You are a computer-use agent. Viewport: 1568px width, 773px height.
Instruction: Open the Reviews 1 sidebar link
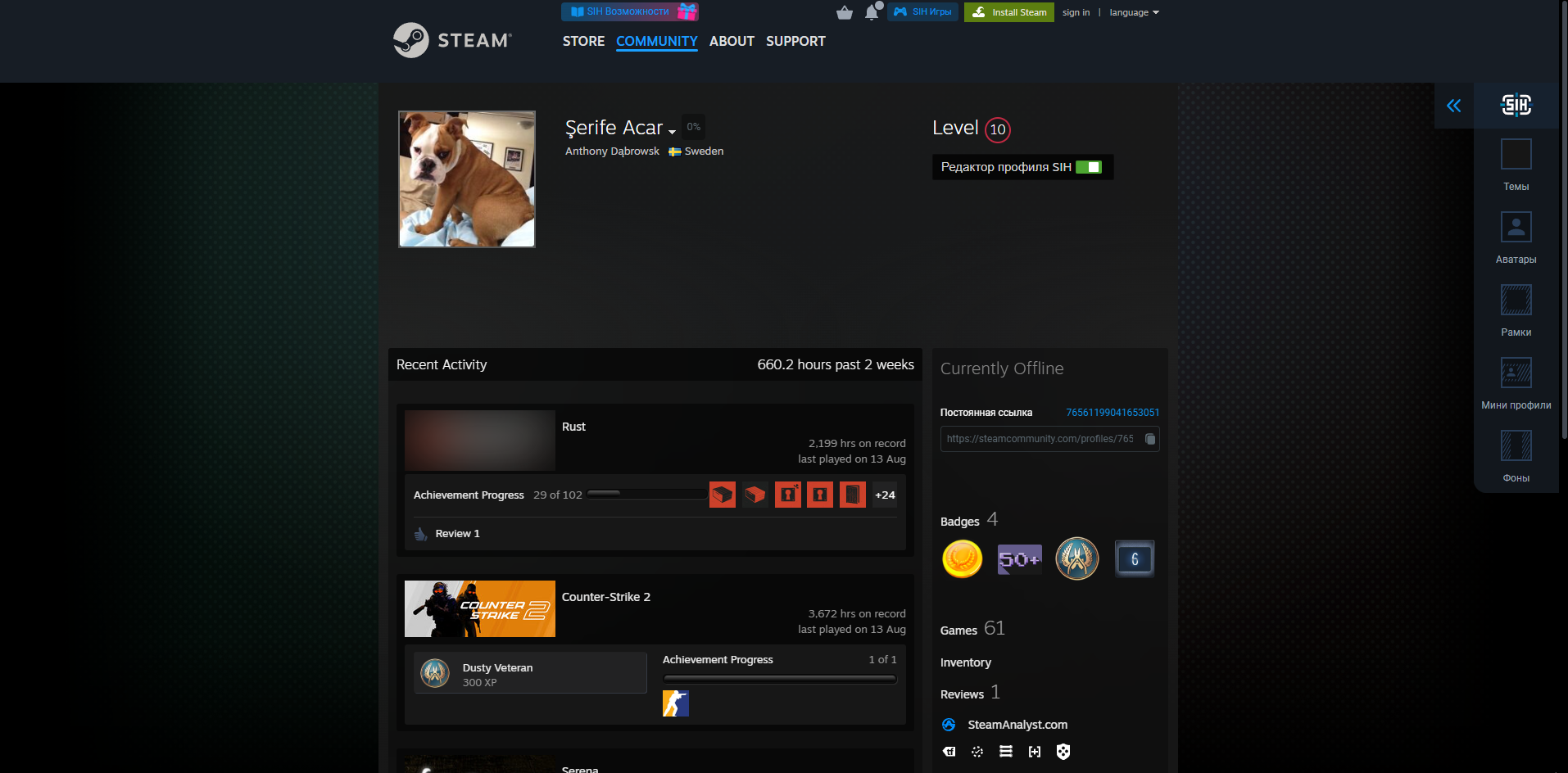point(970,693)
